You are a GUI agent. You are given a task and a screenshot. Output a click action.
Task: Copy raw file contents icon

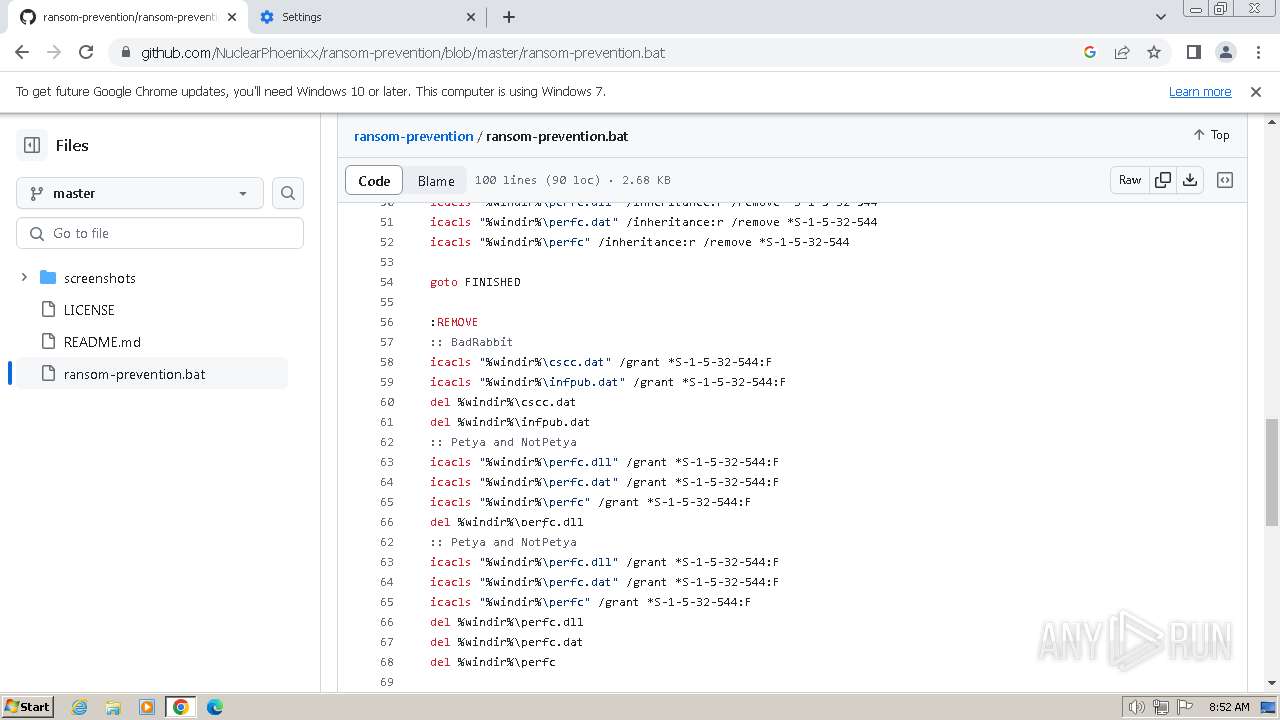tap(1162, 180)
